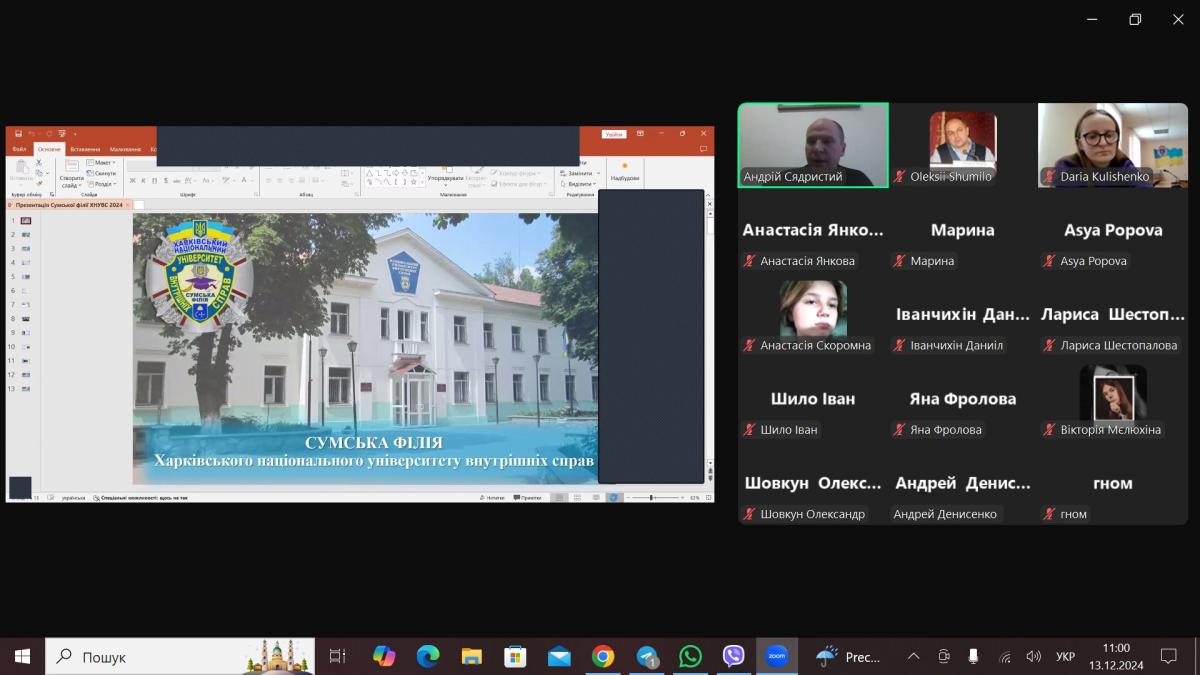This screenshot has height=675, width=1200.
Task: Click the volume icon in system tray
Action: (1034, 656)
